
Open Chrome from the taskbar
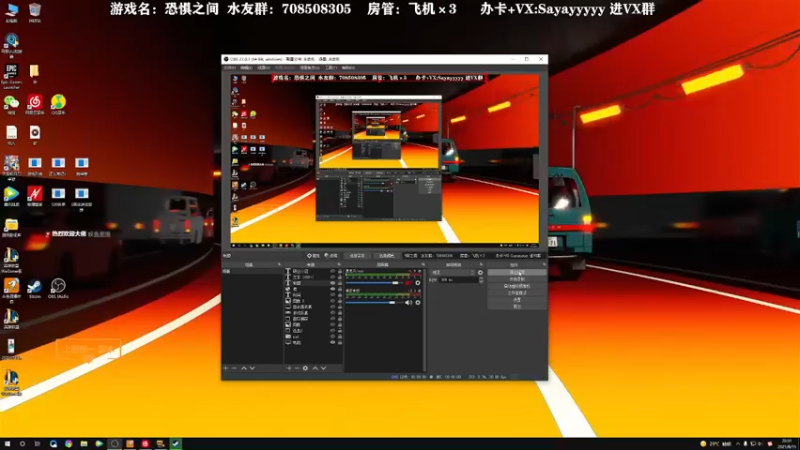[x=68, y=444]
